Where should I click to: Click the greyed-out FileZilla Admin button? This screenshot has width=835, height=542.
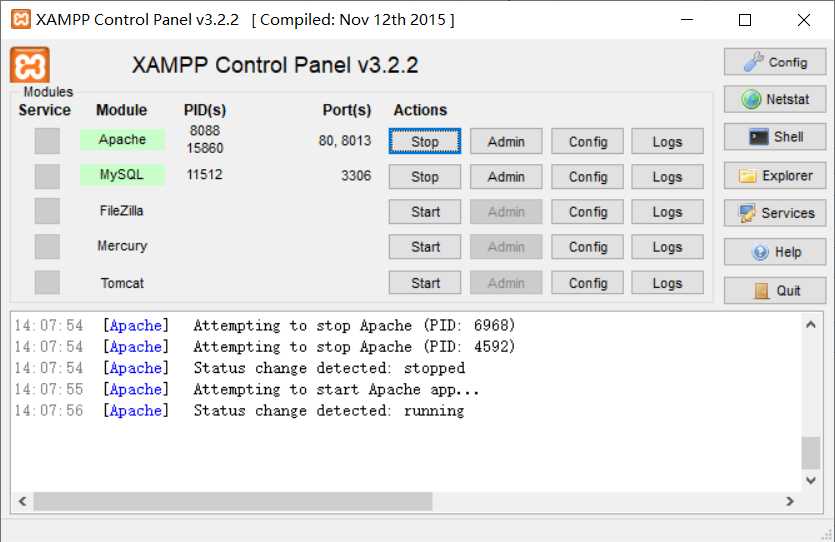506,211
